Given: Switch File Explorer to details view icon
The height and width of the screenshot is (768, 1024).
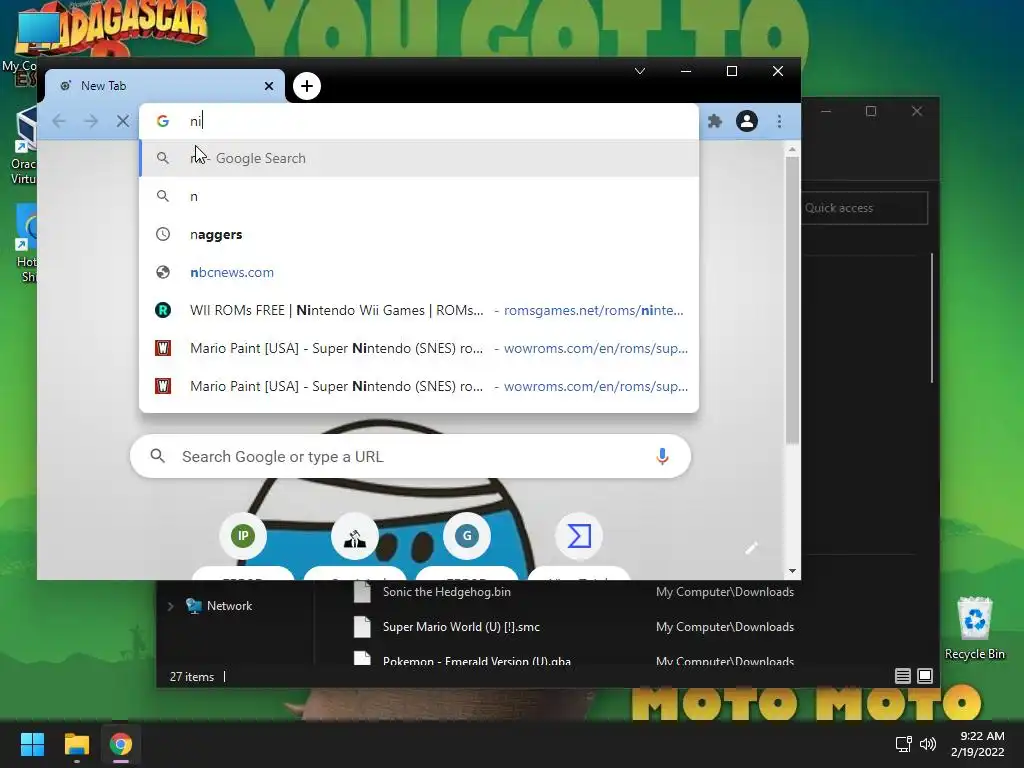Looking at the screenshot, I should (903, 676).
